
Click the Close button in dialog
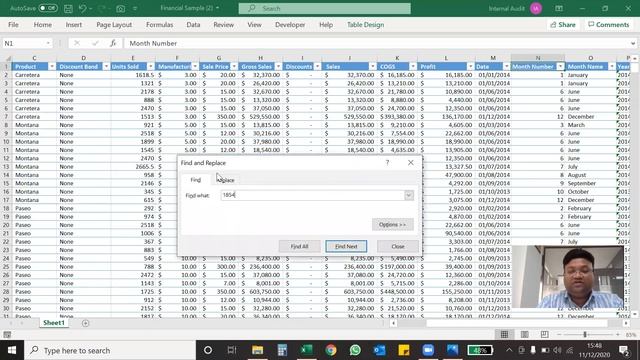[398, 246]
